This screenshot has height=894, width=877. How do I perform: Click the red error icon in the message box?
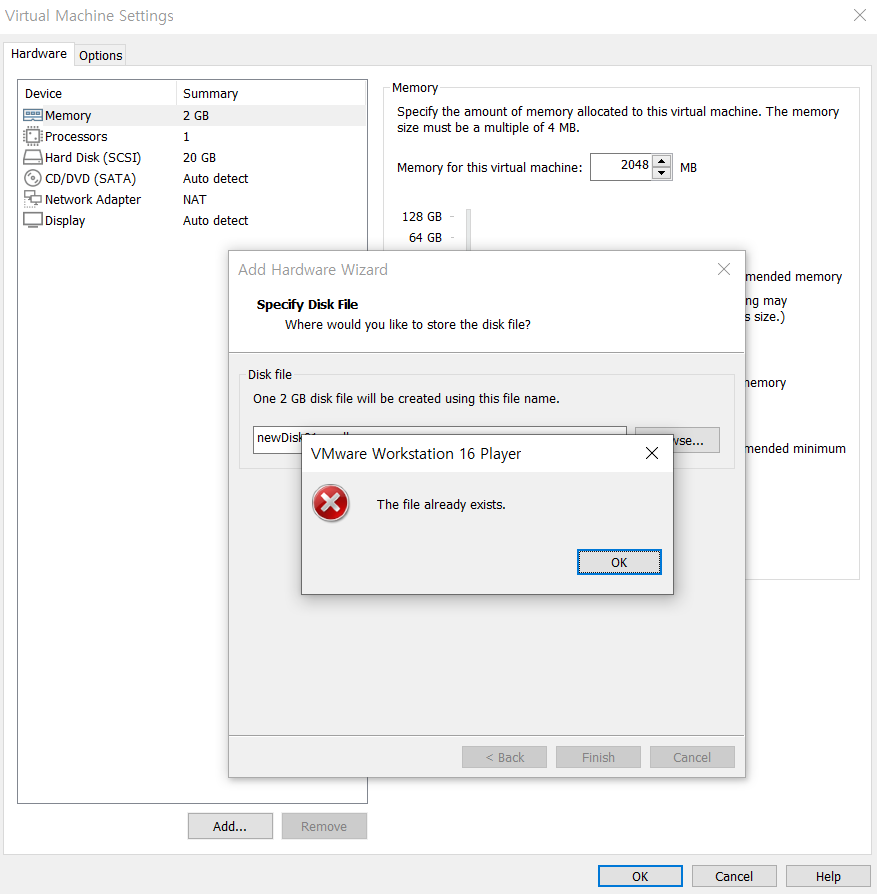click(330, 503)
